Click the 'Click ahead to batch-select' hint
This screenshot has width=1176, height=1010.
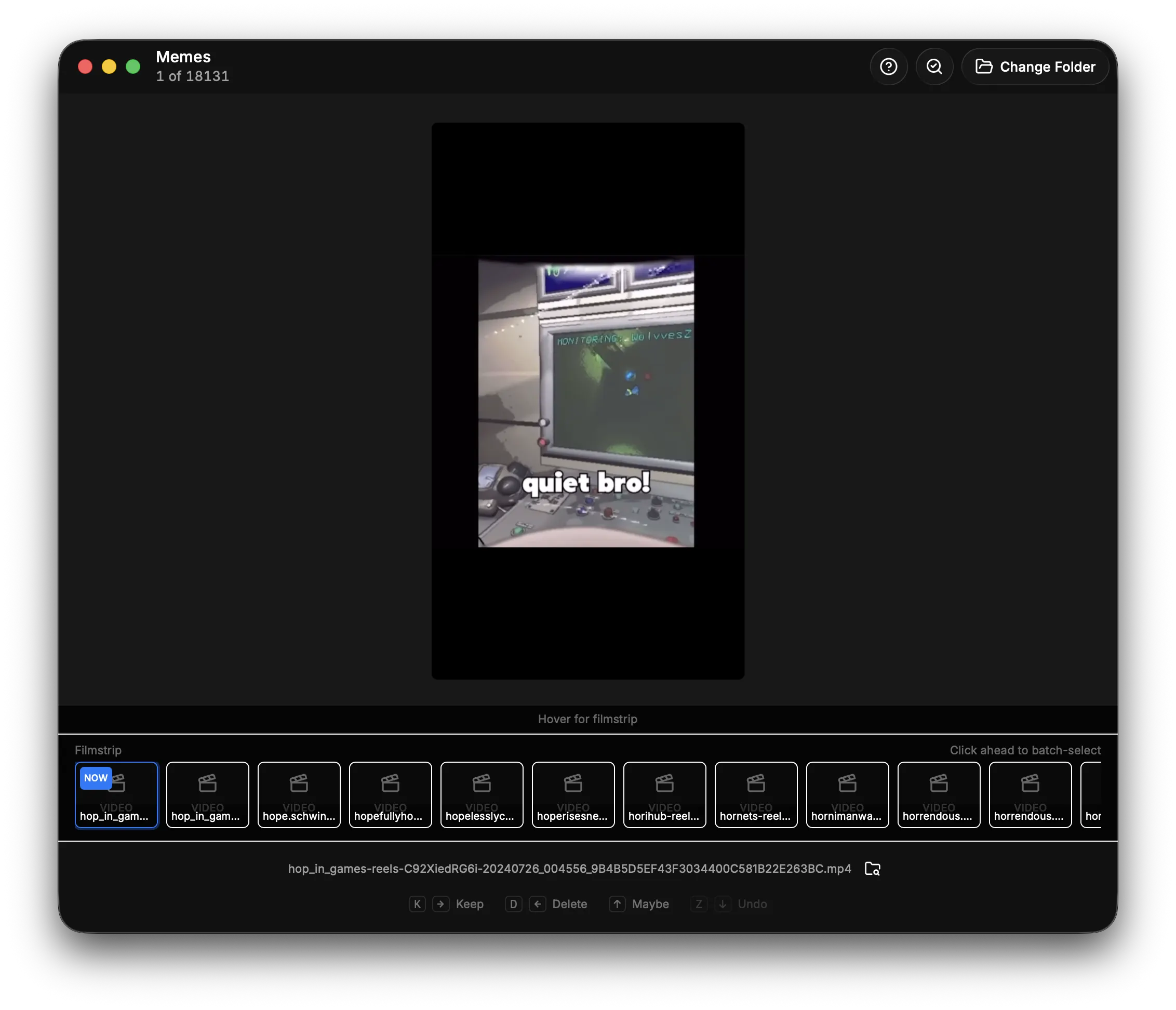(x=1025, y=751)
